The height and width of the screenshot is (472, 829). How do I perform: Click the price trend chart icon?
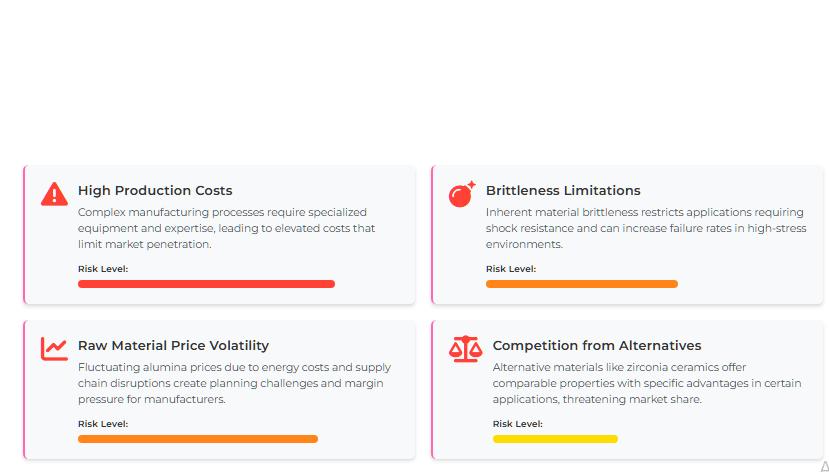(54, 349)
